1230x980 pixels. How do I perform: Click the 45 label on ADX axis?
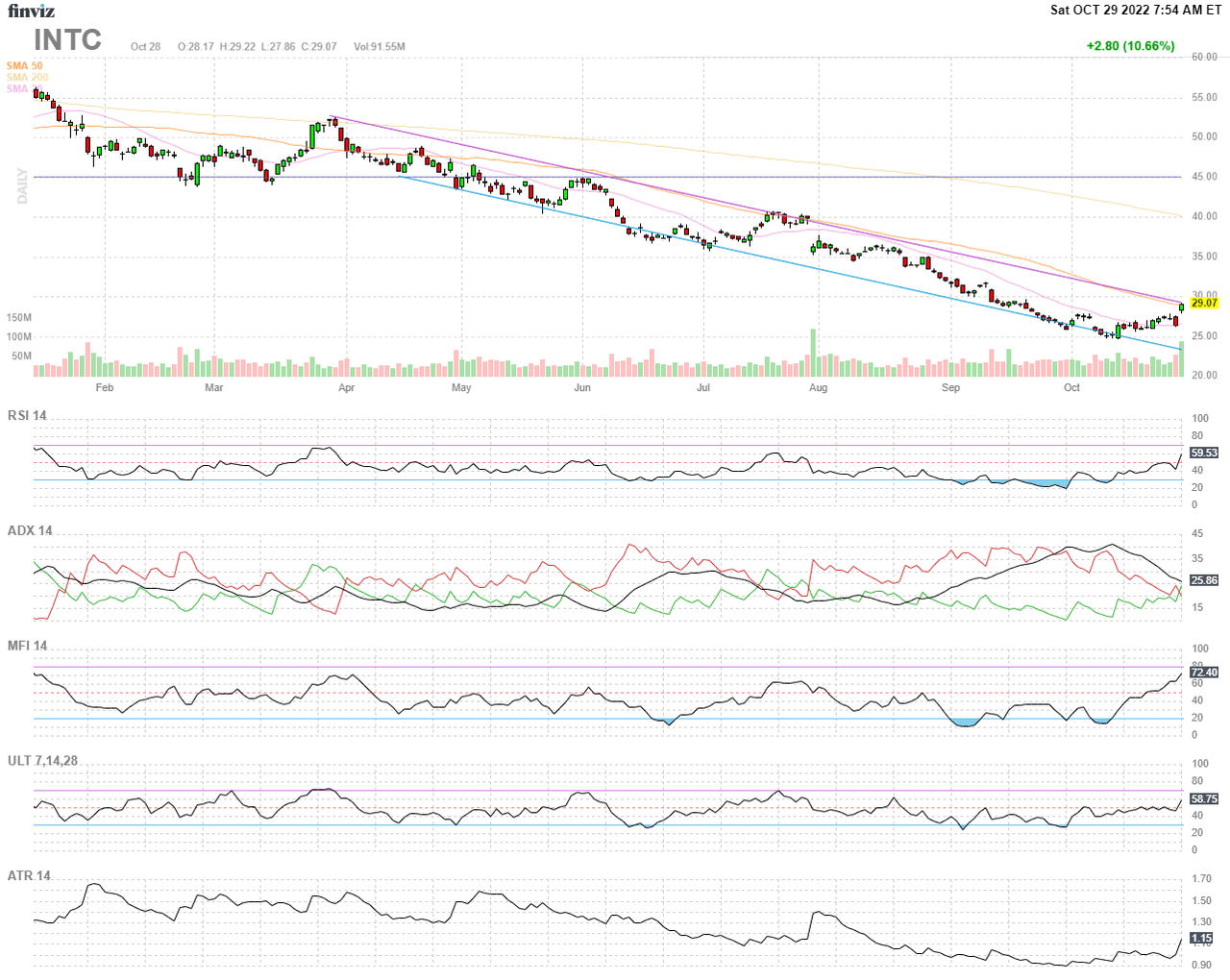click(1197, 533)
